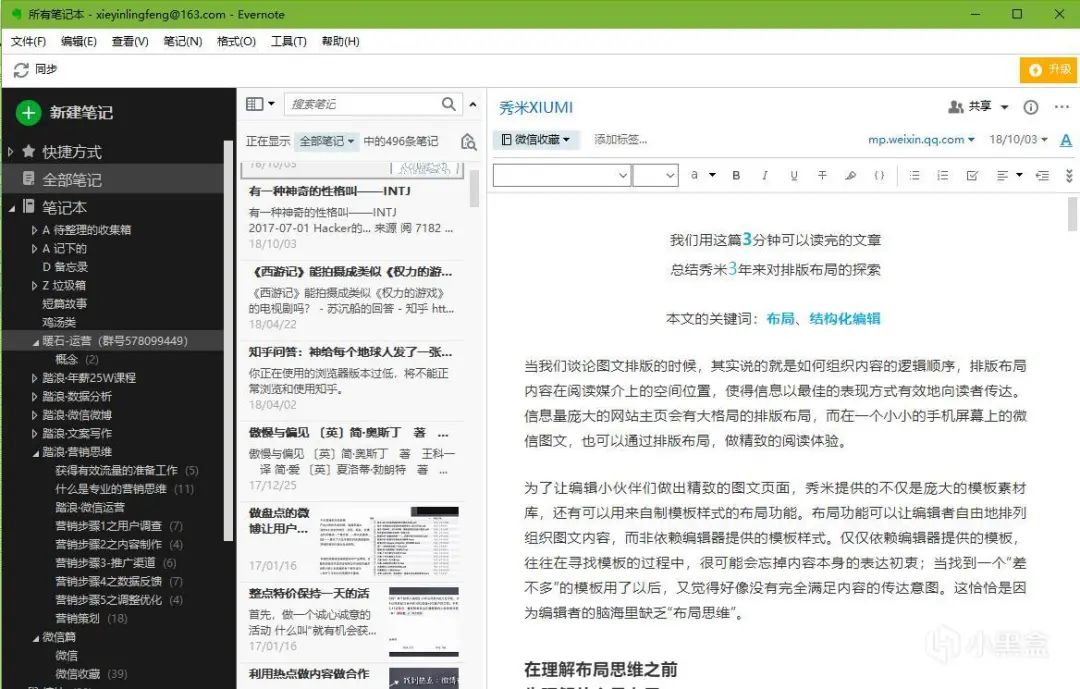Click the note list vertical scrollbar

point(474,188)
